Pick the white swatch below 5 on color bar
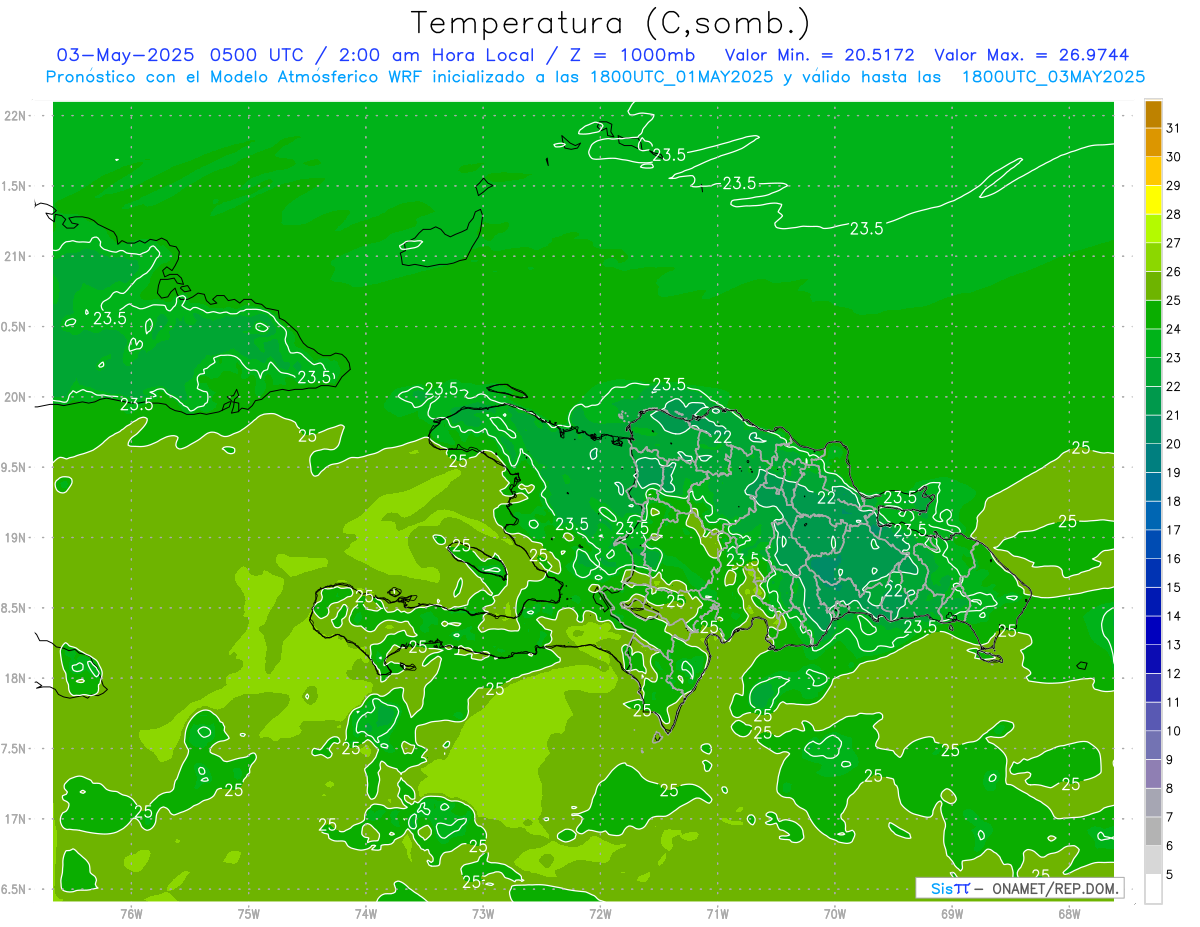The height and width of the screenshot is (927, 1200). point(1153,888)
